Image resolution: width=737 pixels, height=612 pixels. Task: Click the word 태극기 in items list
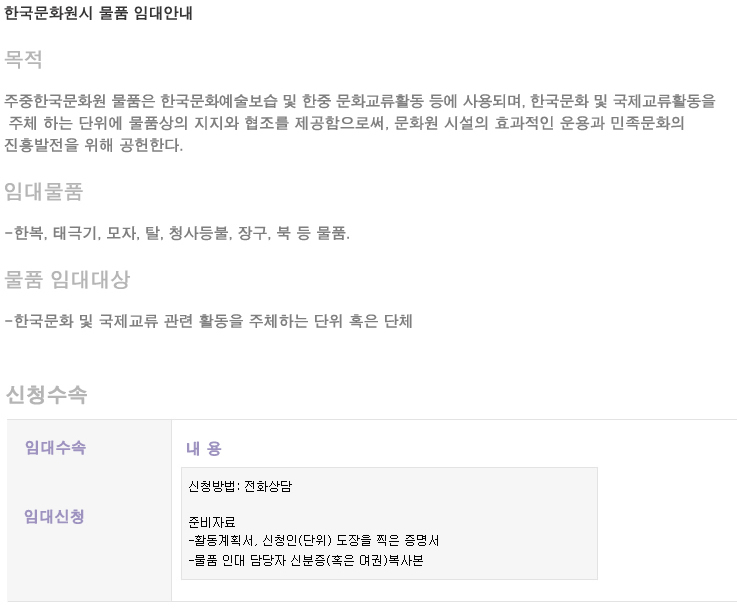[x=76, y=233]
